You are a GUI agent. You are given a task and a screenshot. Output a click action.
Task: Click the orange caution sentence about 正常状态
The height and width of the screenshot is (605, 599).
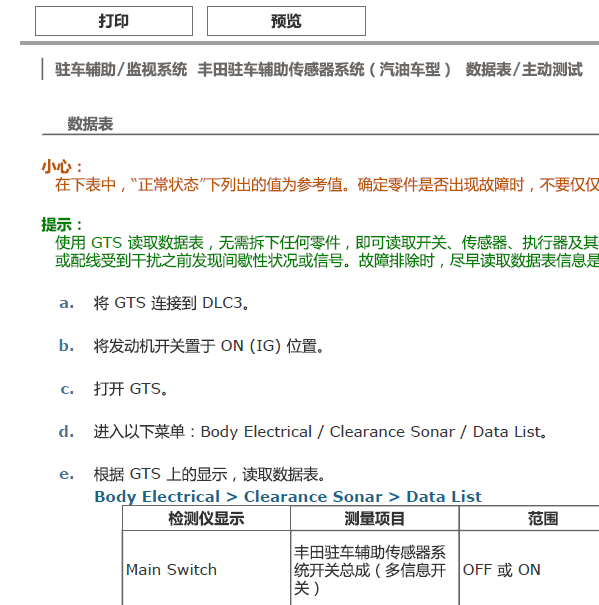coord(327,185)
